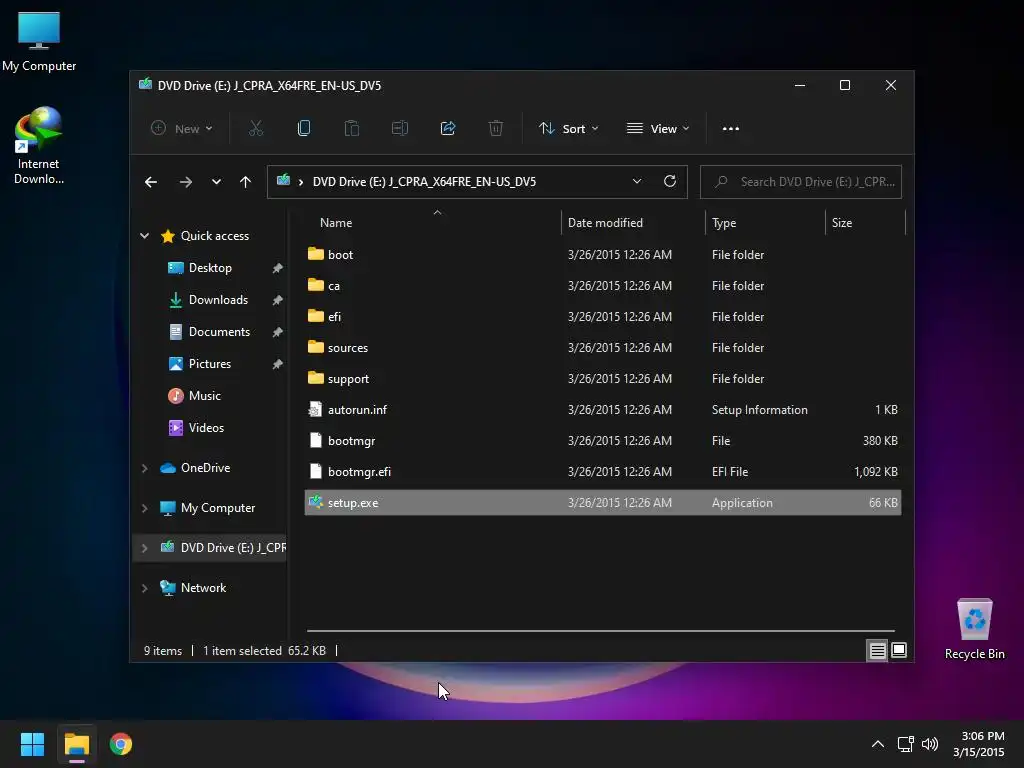
Task: Select the ca folder
Action: [x=603, y=285]
